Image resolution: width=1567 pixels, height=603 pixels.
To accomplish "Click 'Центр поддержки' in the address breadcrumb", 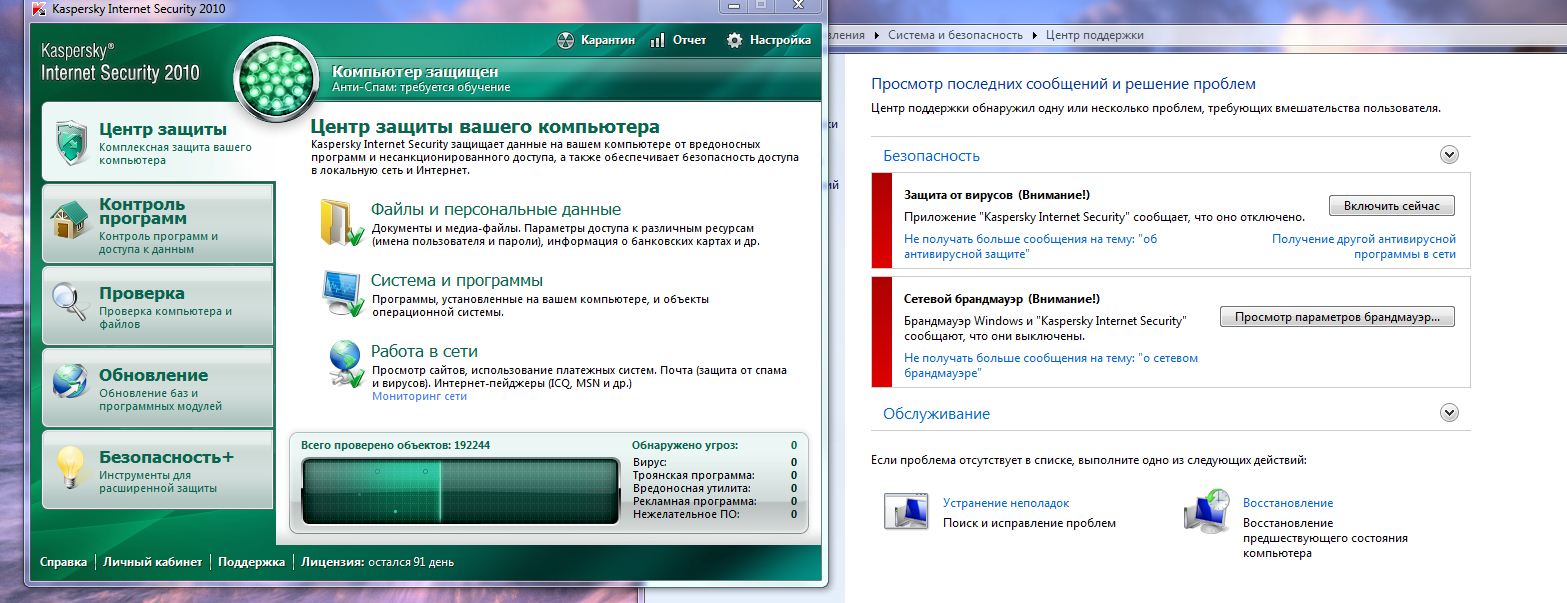I will (1095, 35).
